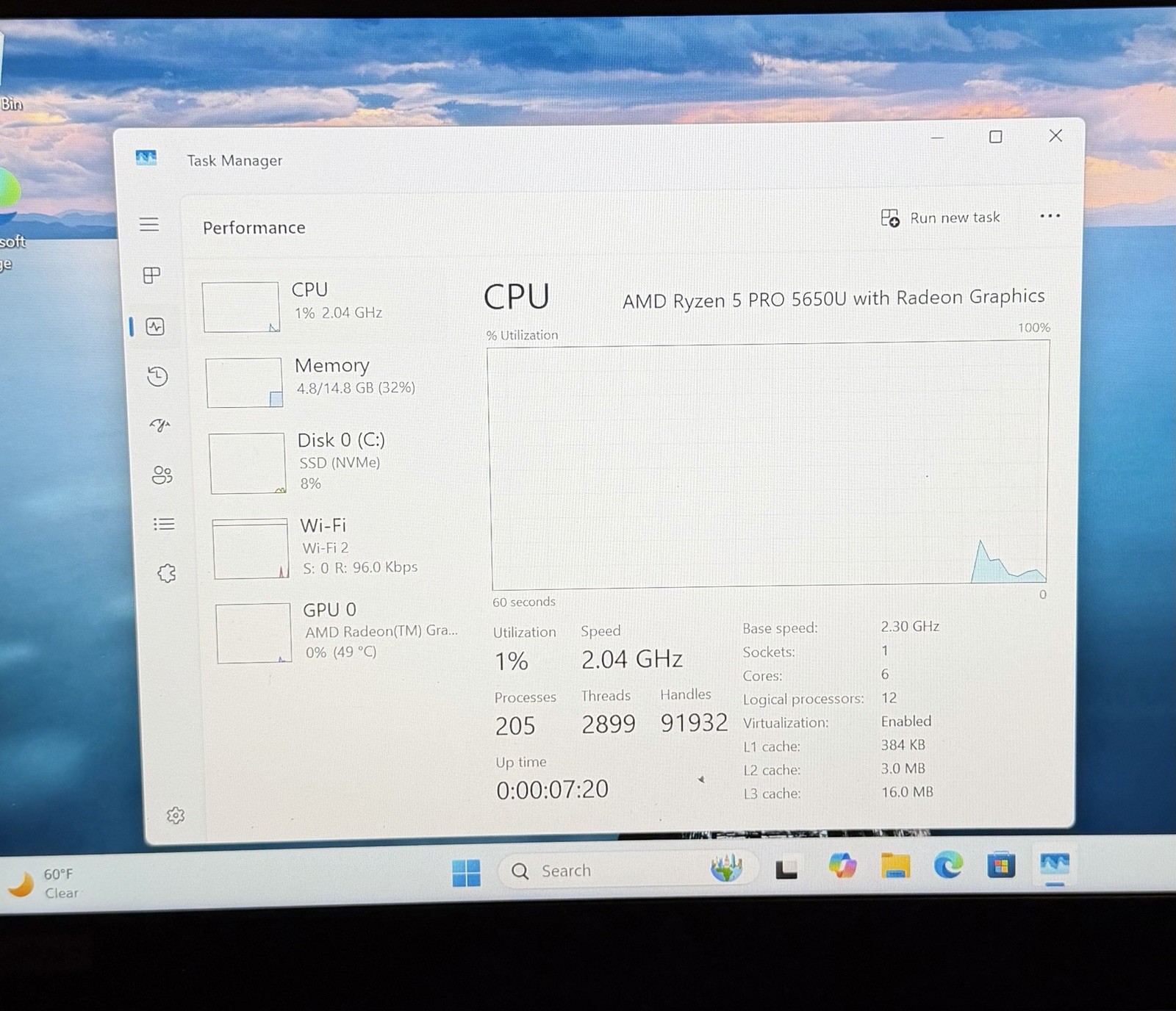Click the Threads count '2899'

point(609,724)
